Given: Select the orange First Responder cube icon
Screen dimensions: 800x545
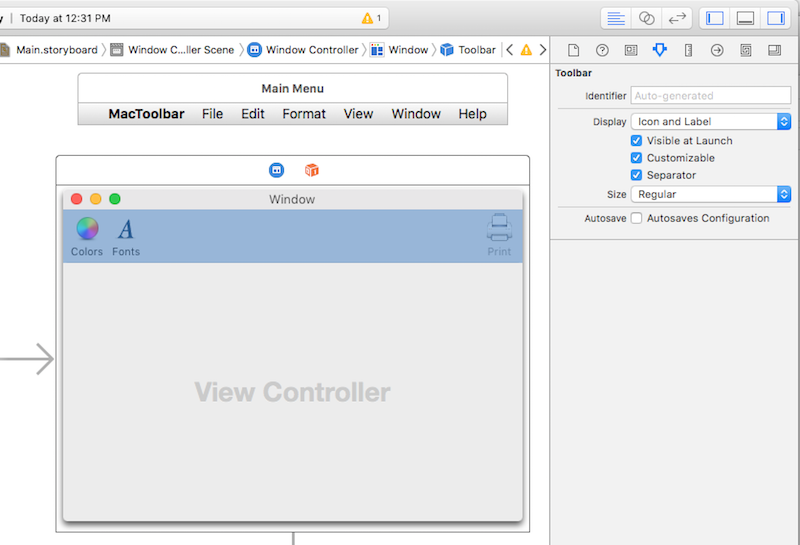Looking at the screenshot, I should click(312, 170).
